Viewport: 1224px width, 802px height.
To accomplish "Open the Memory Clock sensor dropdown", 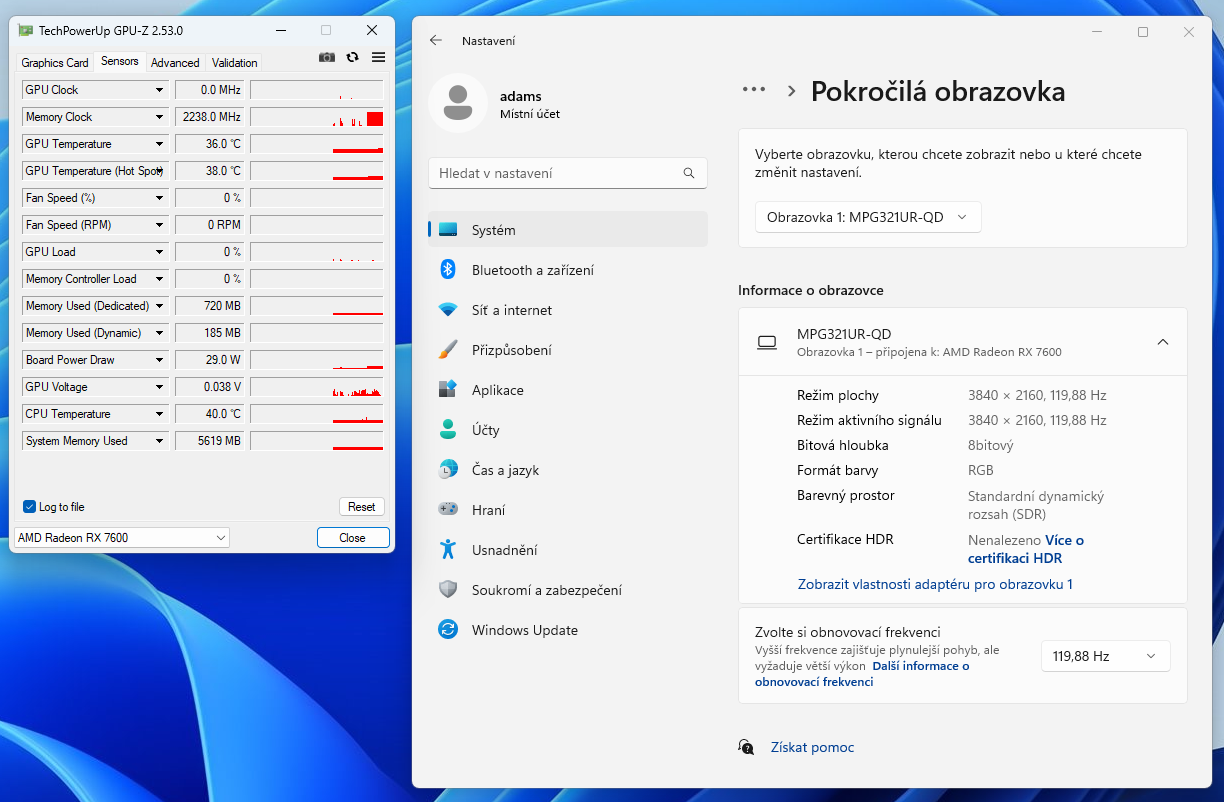I will pyautogui.click(x=159, y=117).
